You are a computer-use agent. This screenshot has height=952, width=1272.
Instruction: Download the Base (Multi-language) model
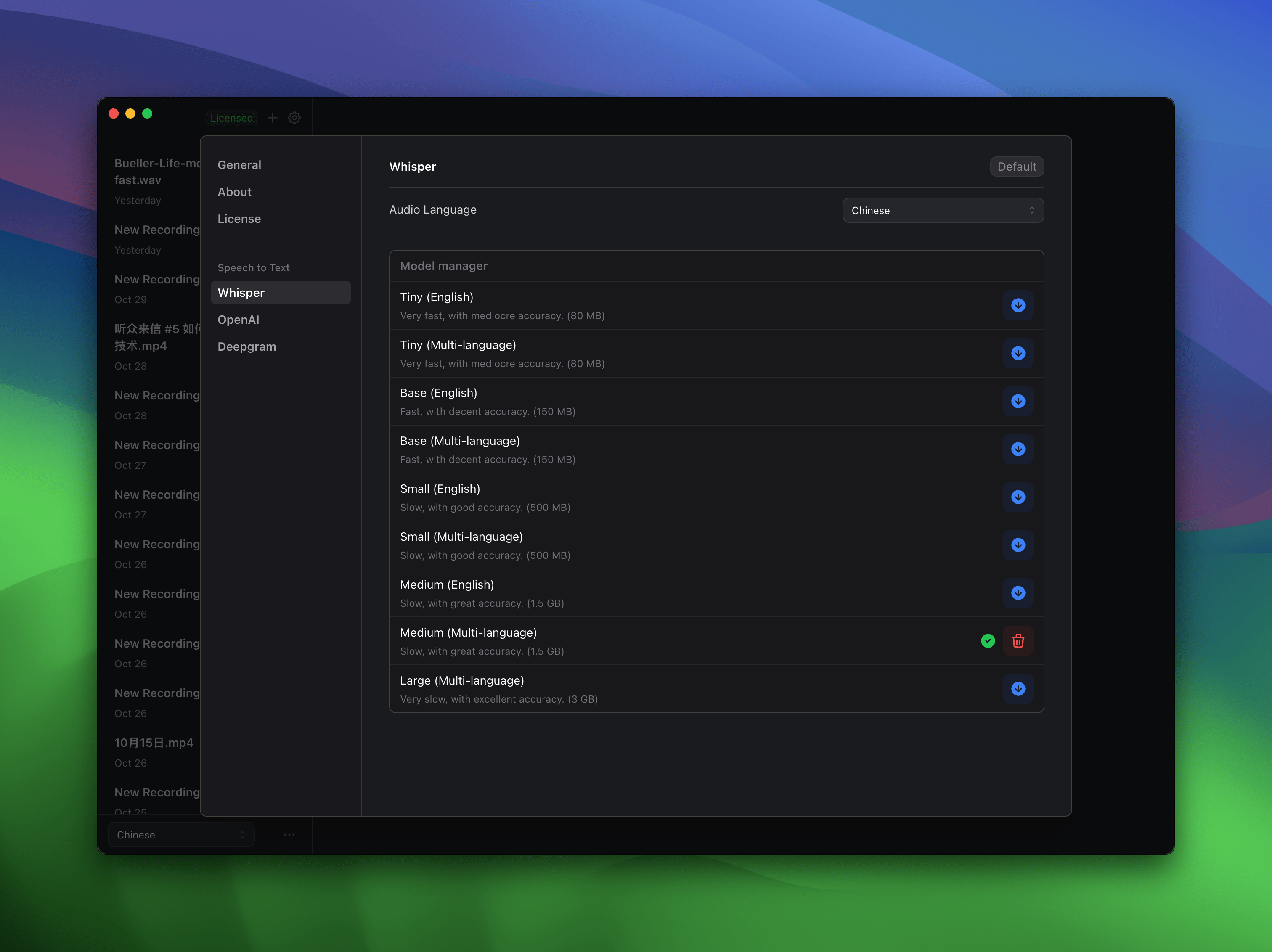click(1018, 449)
